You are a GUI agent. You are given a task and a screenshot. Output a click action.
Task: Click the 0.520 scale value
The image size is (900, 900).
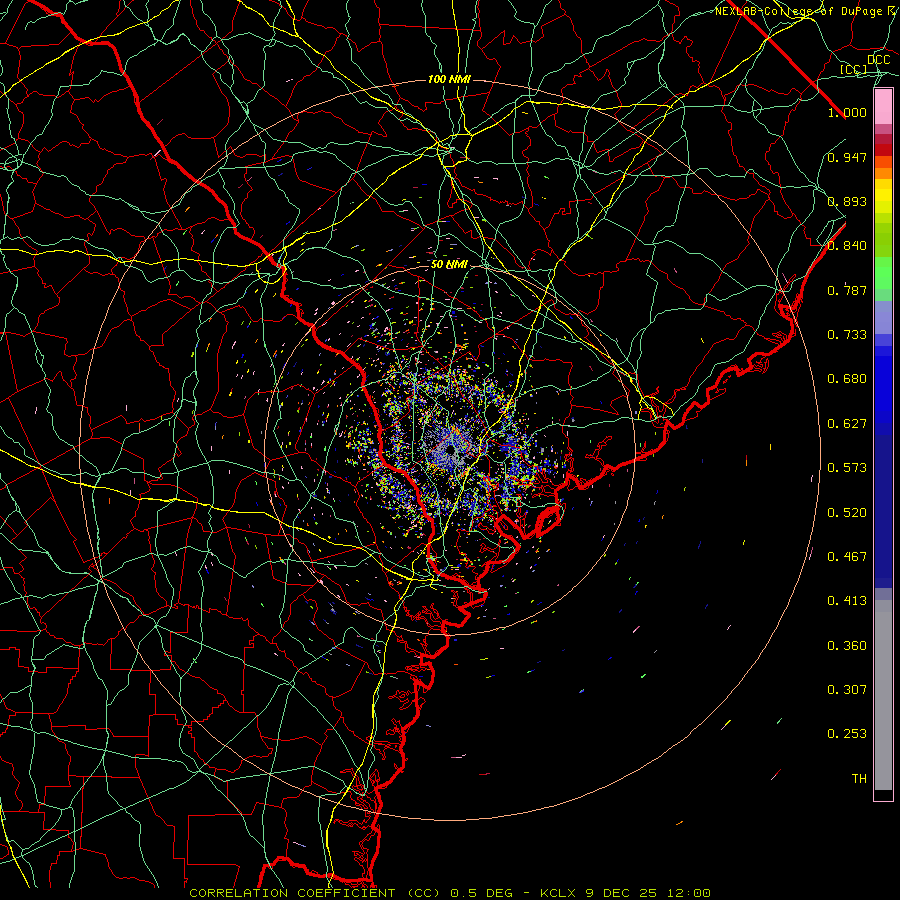point(847,513)
